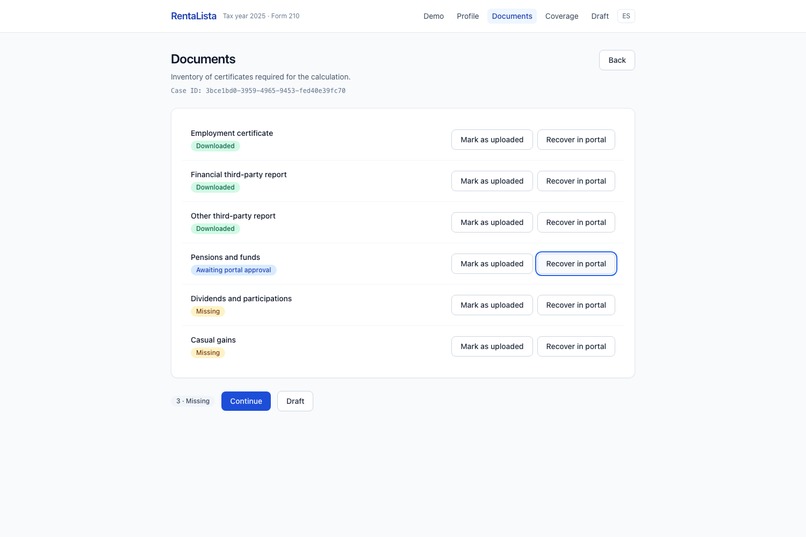This screenshot has width=806, height=537.
Task: Click the Financial third-party report title
Action: pos(239,175)
